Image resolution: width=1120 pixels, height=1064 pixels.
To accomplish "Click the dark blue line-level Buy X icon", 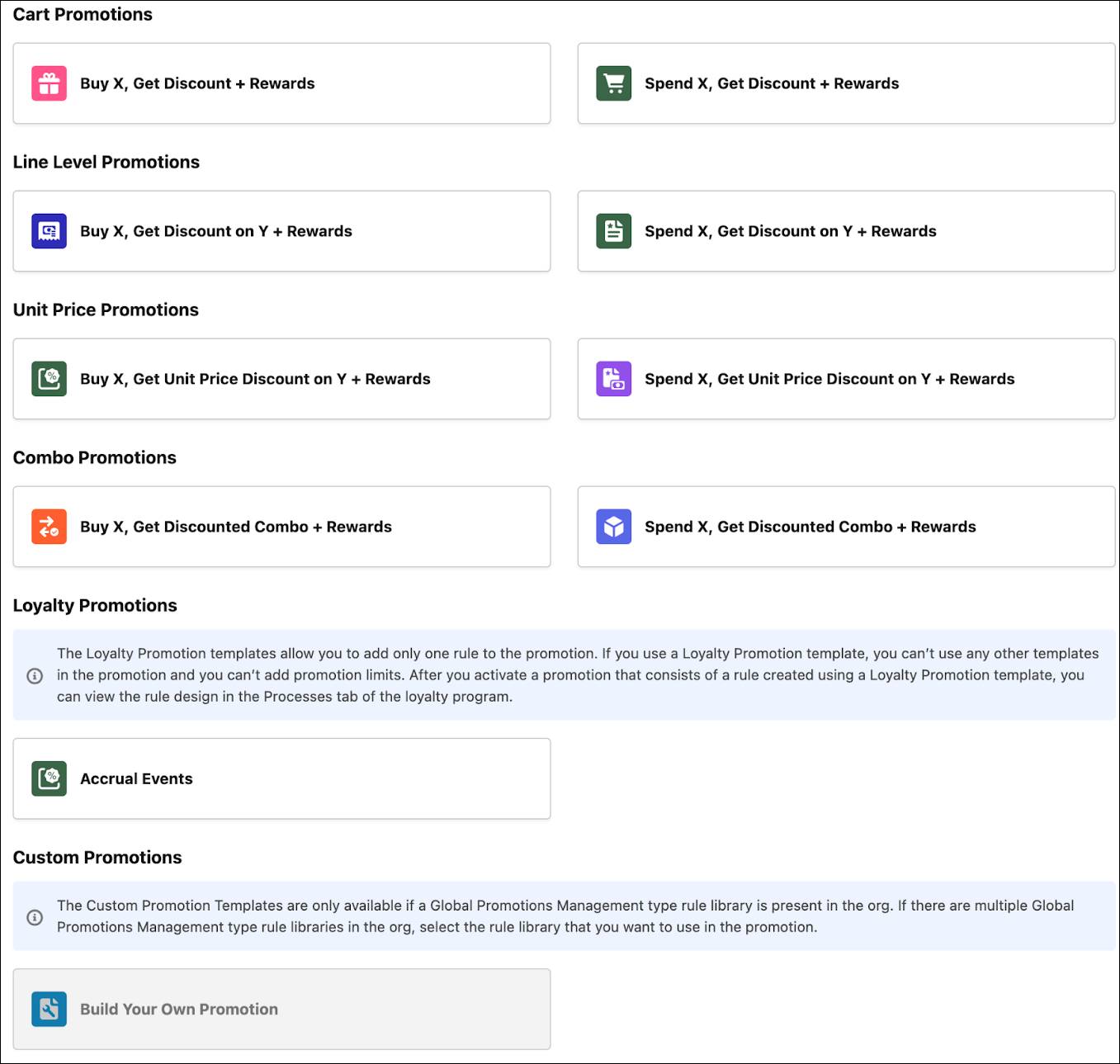I will click(x=49, y=231).
